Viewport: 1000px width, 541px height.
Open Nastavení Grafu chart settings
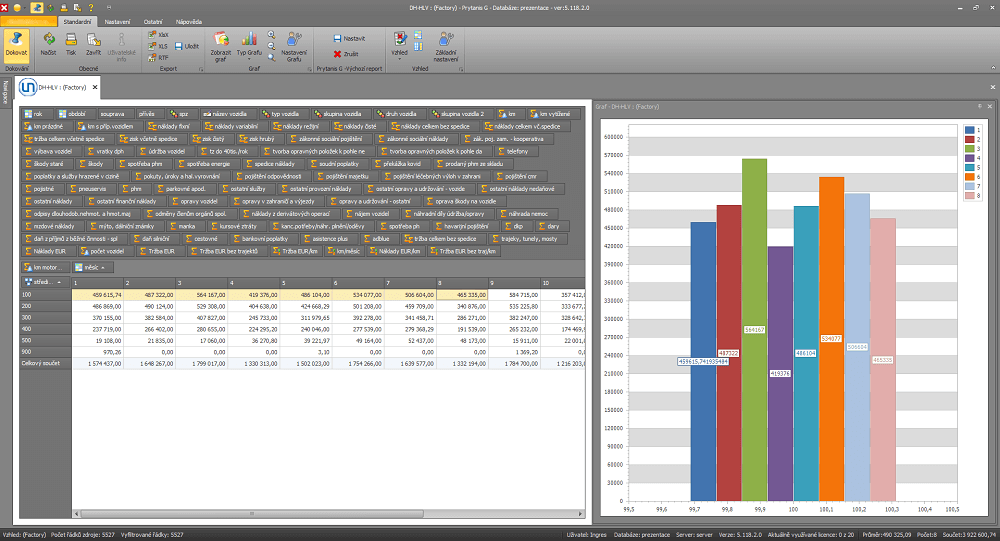pos(293,44)
